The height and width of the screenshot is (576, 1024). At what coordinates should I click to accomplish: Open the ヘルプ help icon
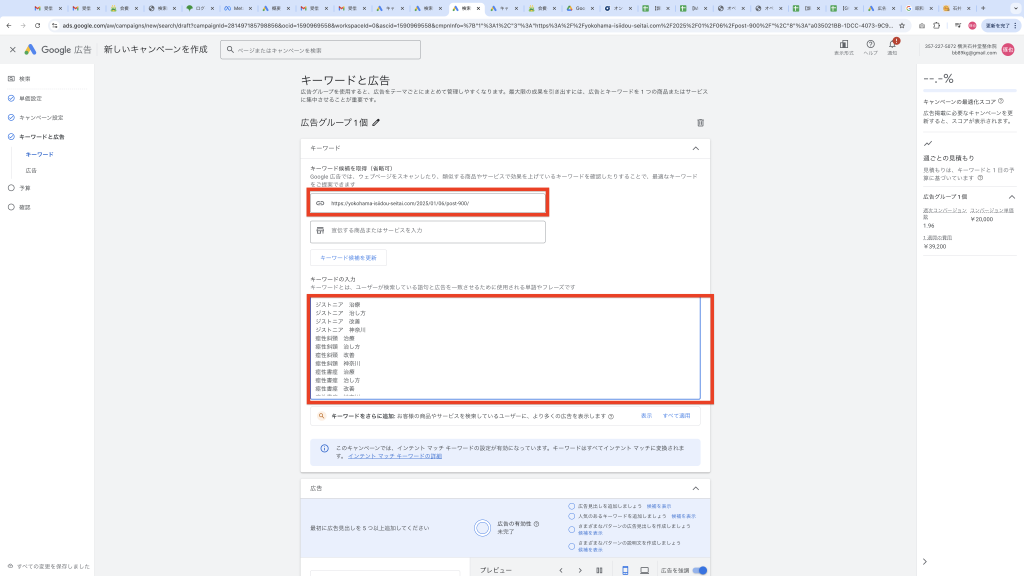870,45
